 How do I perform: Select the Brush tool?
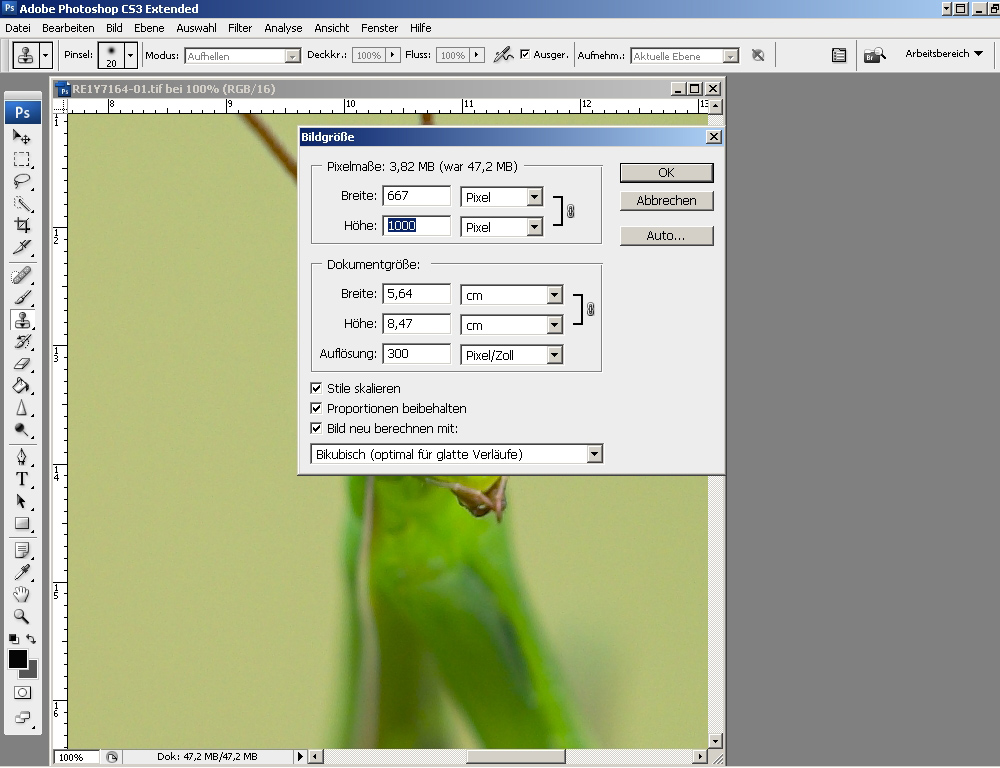[x=22, y=297]
